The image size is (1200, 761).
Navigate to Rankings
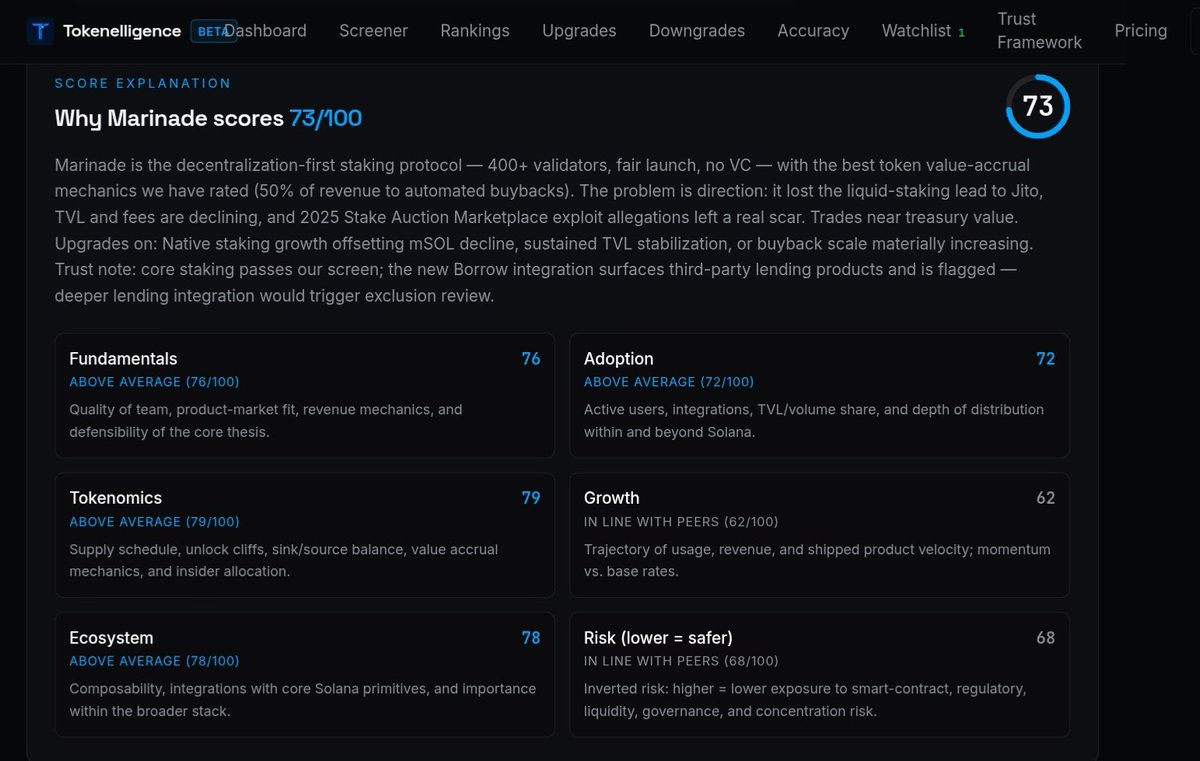point(475,31)
